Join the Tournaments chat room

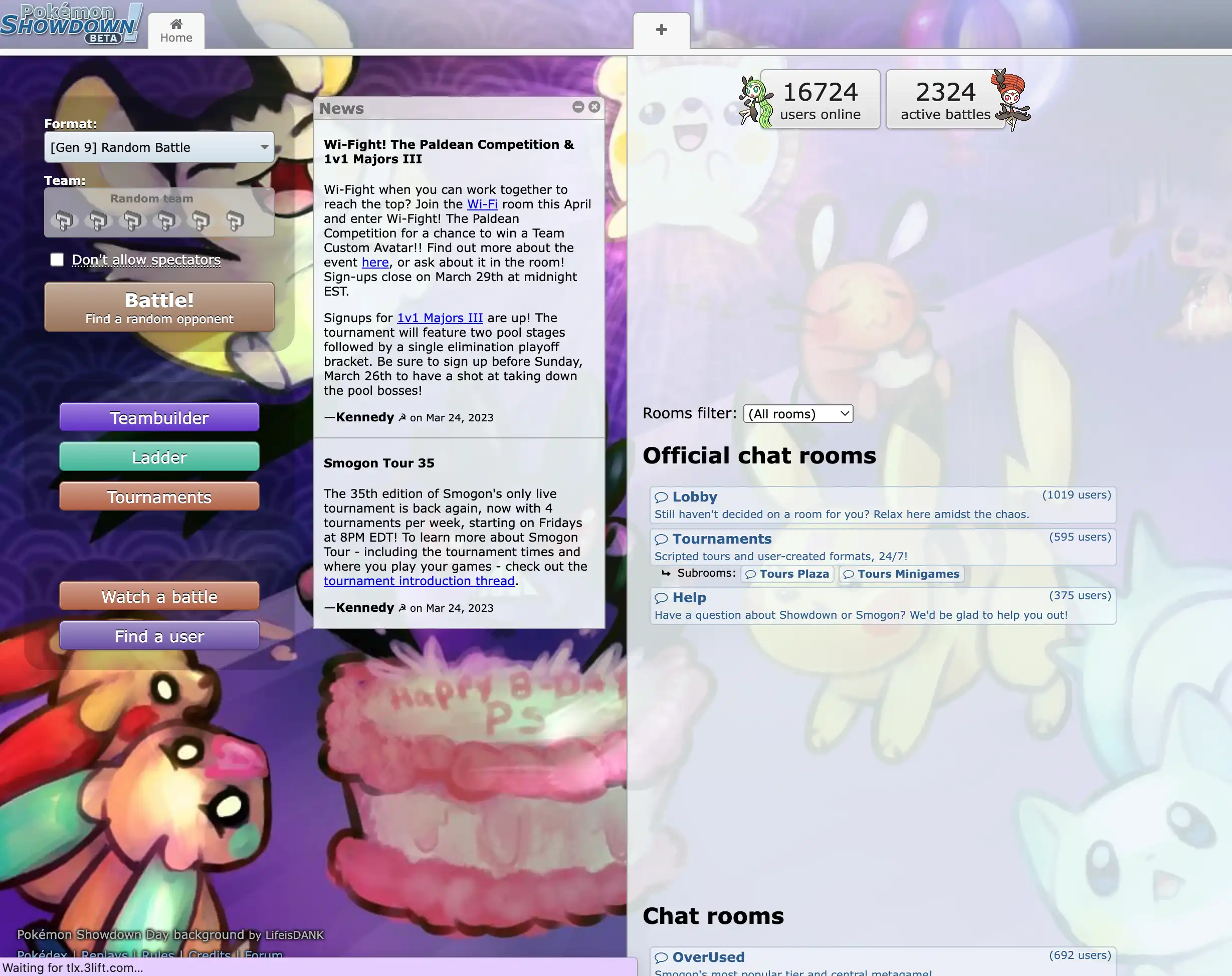pos(883,547)
